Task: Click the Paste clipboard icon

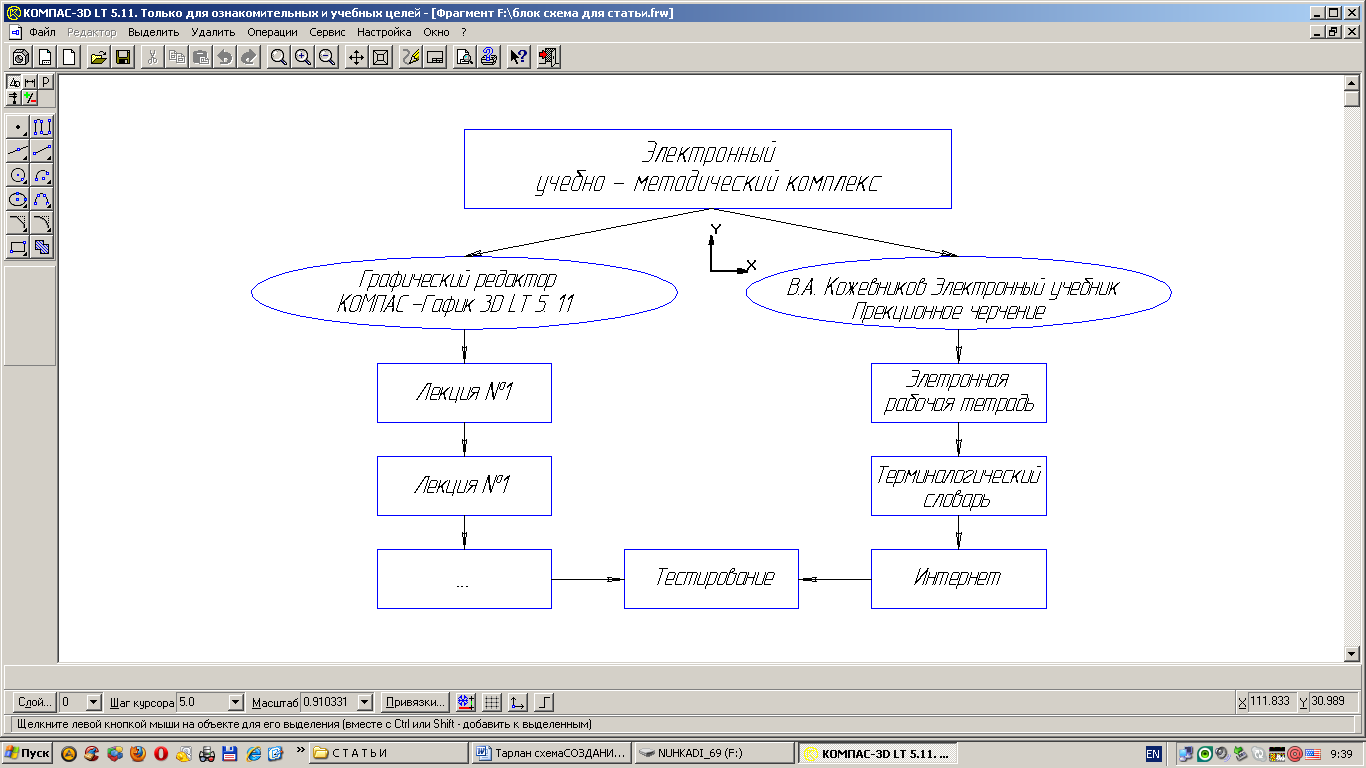Action: pyautogui.click(x=201, y=57)
